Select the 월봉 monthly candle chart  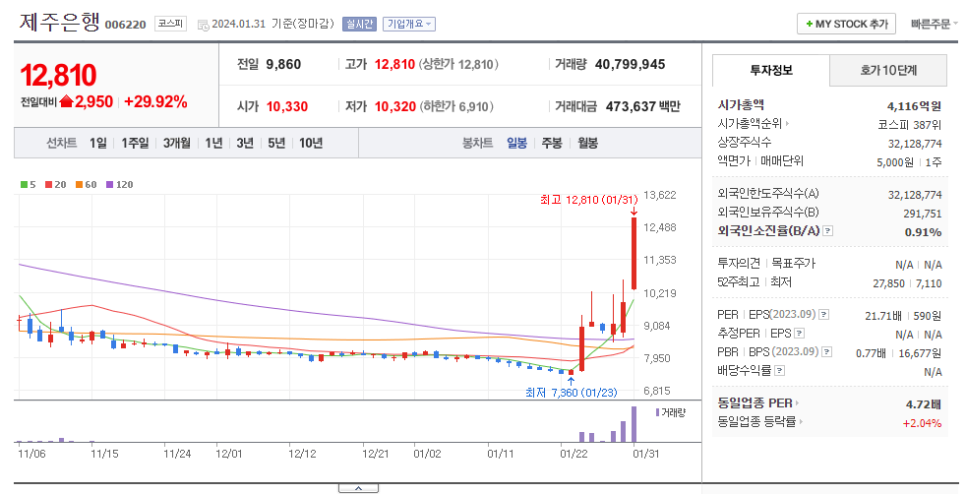click(x=588, y=143)
